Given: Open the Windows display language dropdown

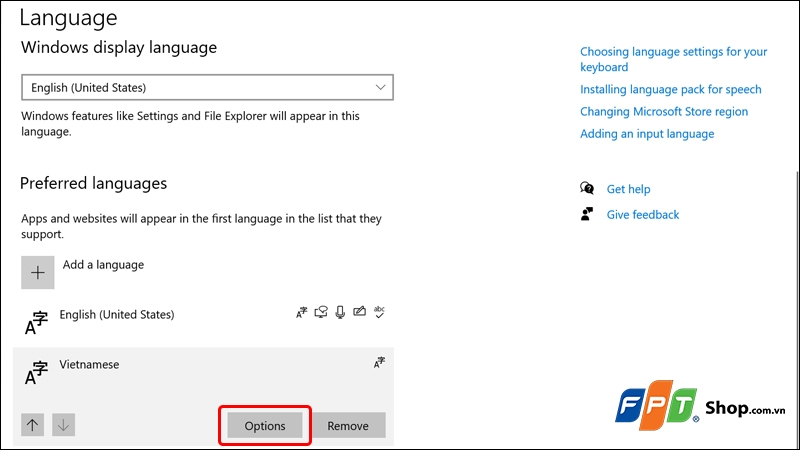Looking at the screenshot, I should [x=208, y=88].
